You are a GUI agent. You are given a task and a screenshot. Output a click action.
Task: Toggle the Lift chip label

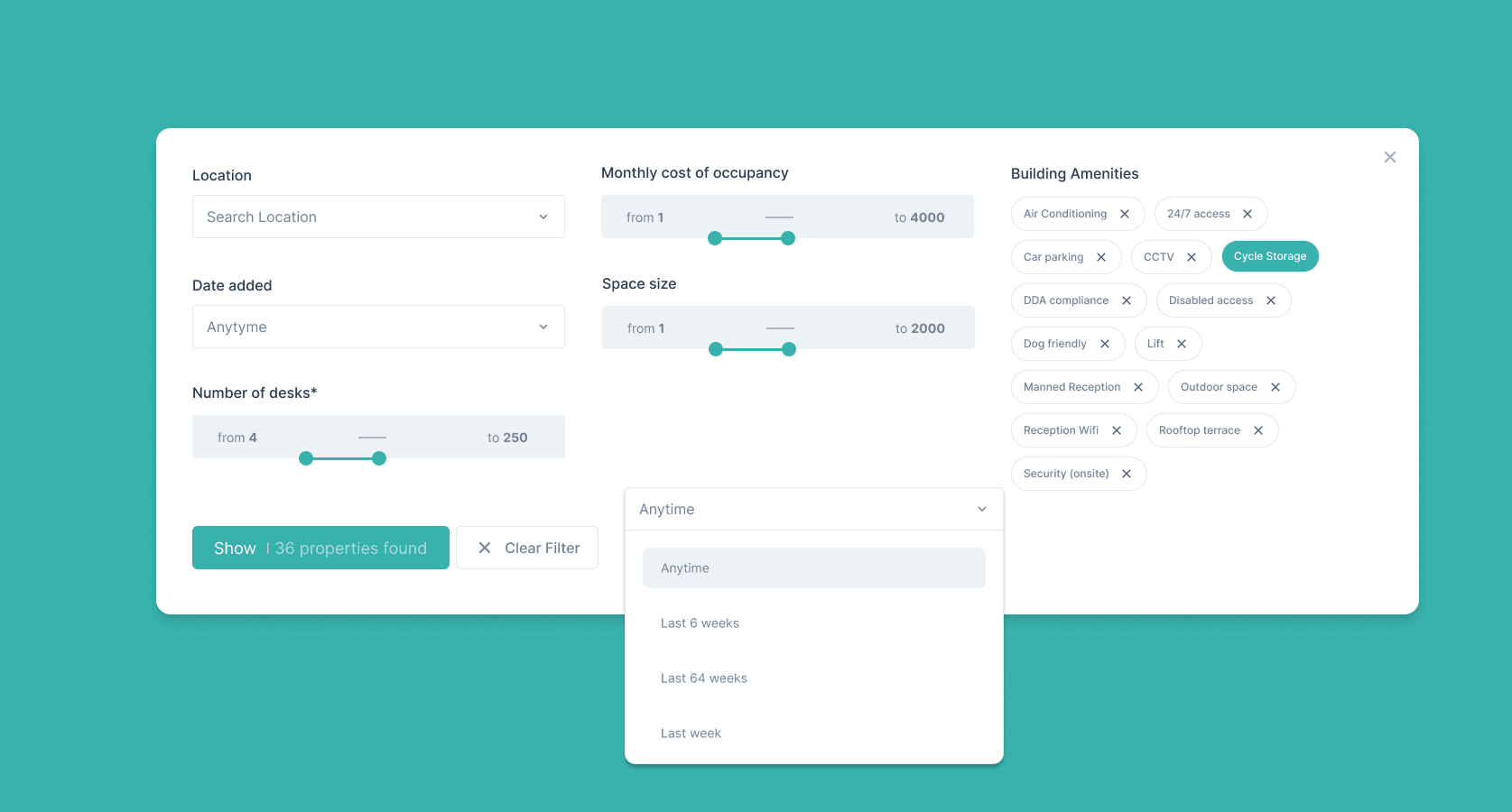[x=1155, y=344]
